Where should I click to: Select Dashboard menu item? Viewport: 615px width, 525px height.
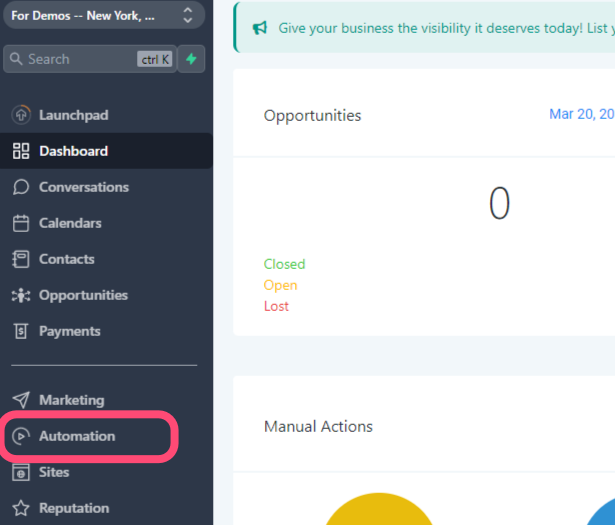(x=106, y=151)
